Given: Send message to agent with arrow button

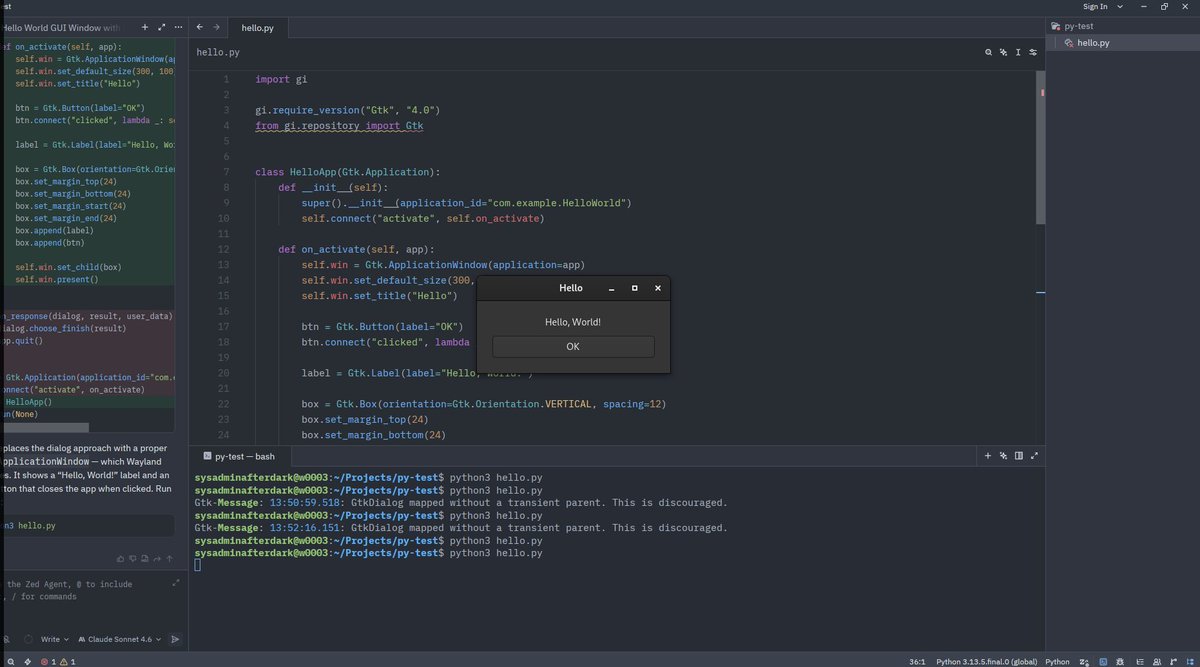Looking at the screenshot, I should (175, 639).
